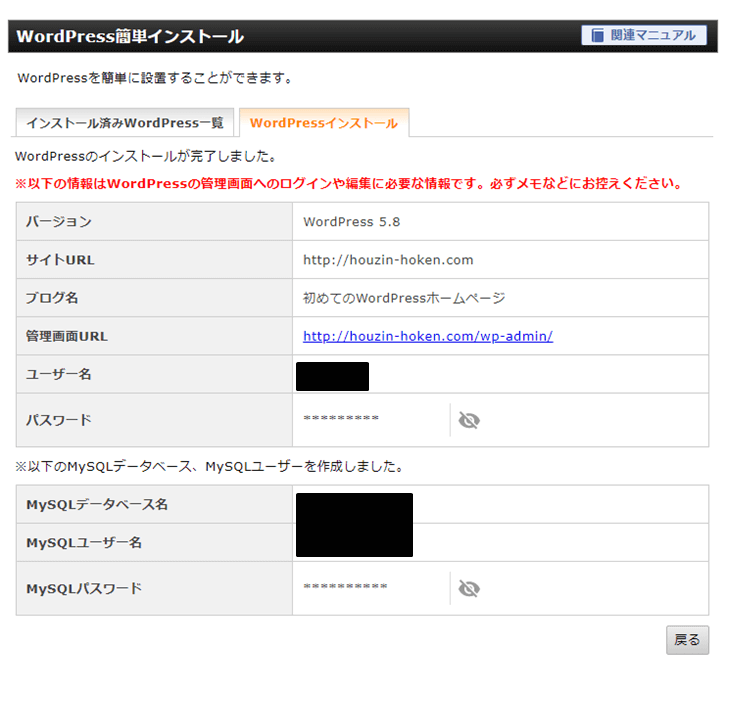Click the MySQLデータベース作成 notice text
The height and width of the screenshot is (704, 741).
point(210,467)
